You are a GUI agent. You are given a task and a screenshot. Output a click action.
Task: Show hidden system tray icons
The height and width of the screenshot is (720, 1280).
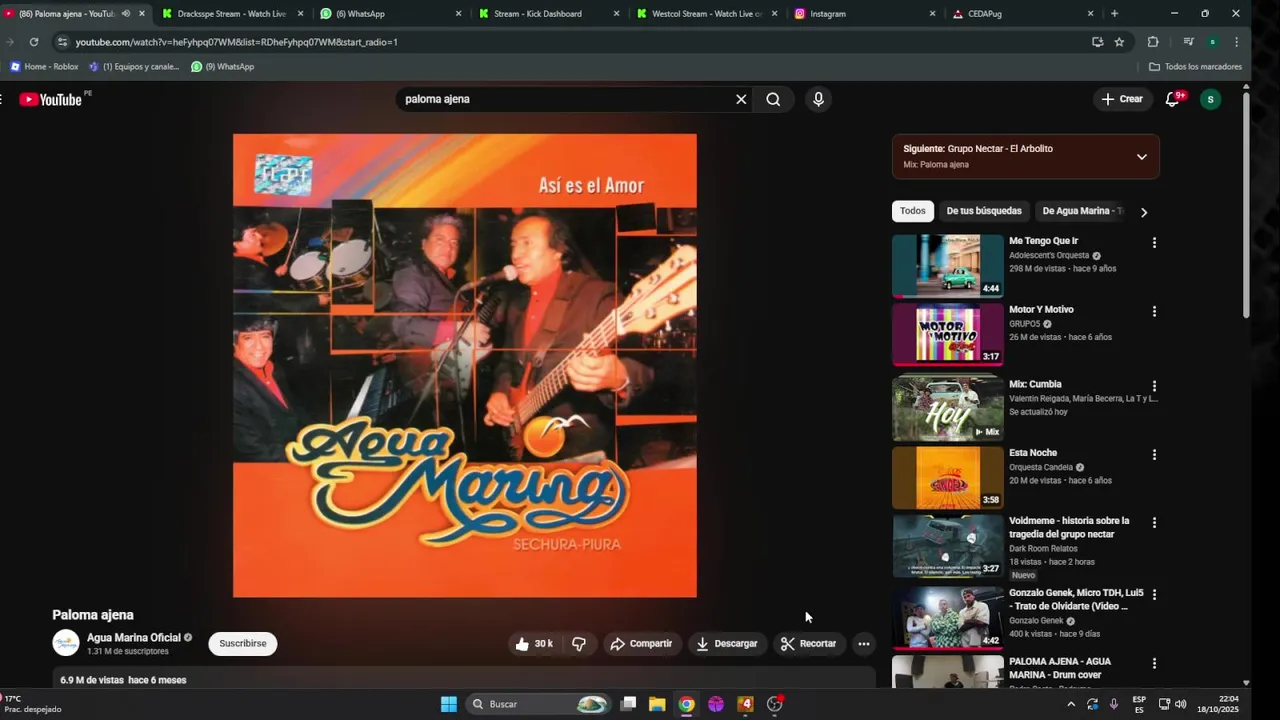point(1071,704)
